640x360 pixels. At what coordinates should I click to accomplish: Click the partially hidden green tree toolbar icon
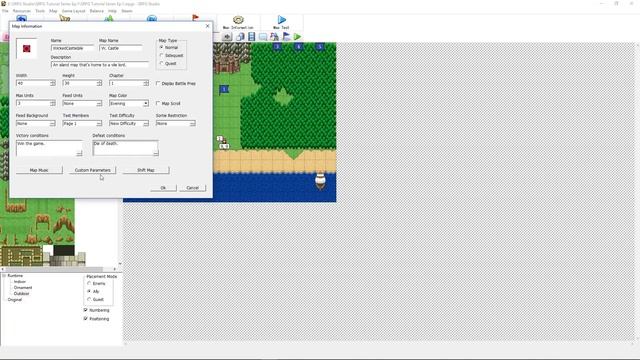pos(109,18)
